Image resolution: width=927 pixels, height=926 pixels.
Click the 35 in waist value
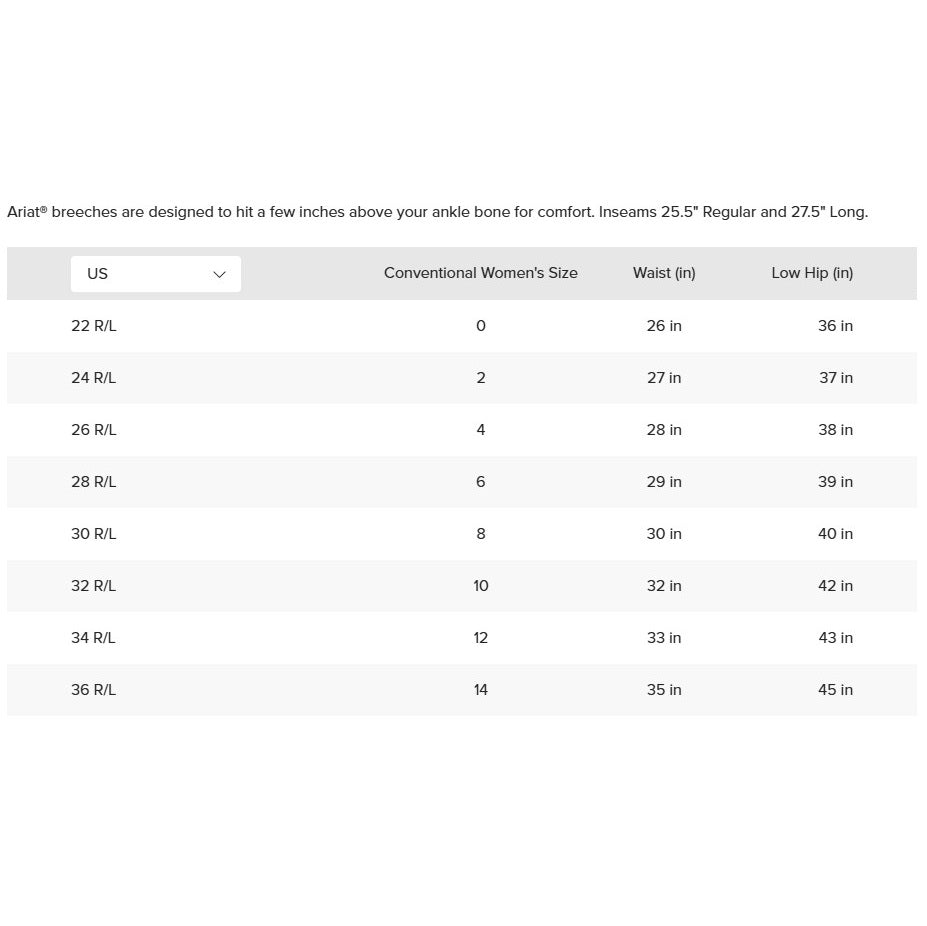point(664,690)
